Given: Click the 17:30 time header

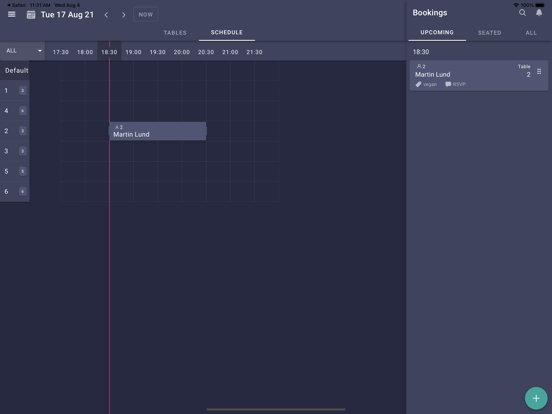Looking at the screenshot, I should pyautogui.click(x=61, y=52).
